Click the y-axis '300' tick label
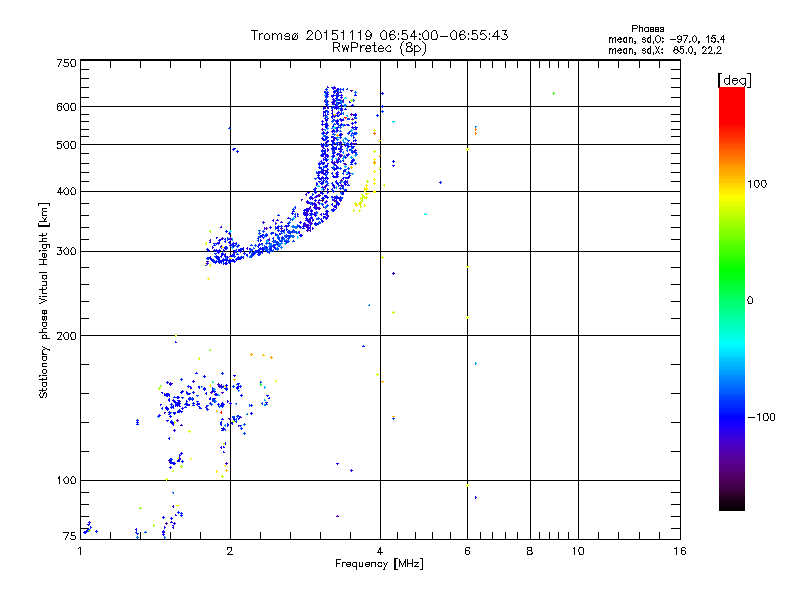 (66, 251)
